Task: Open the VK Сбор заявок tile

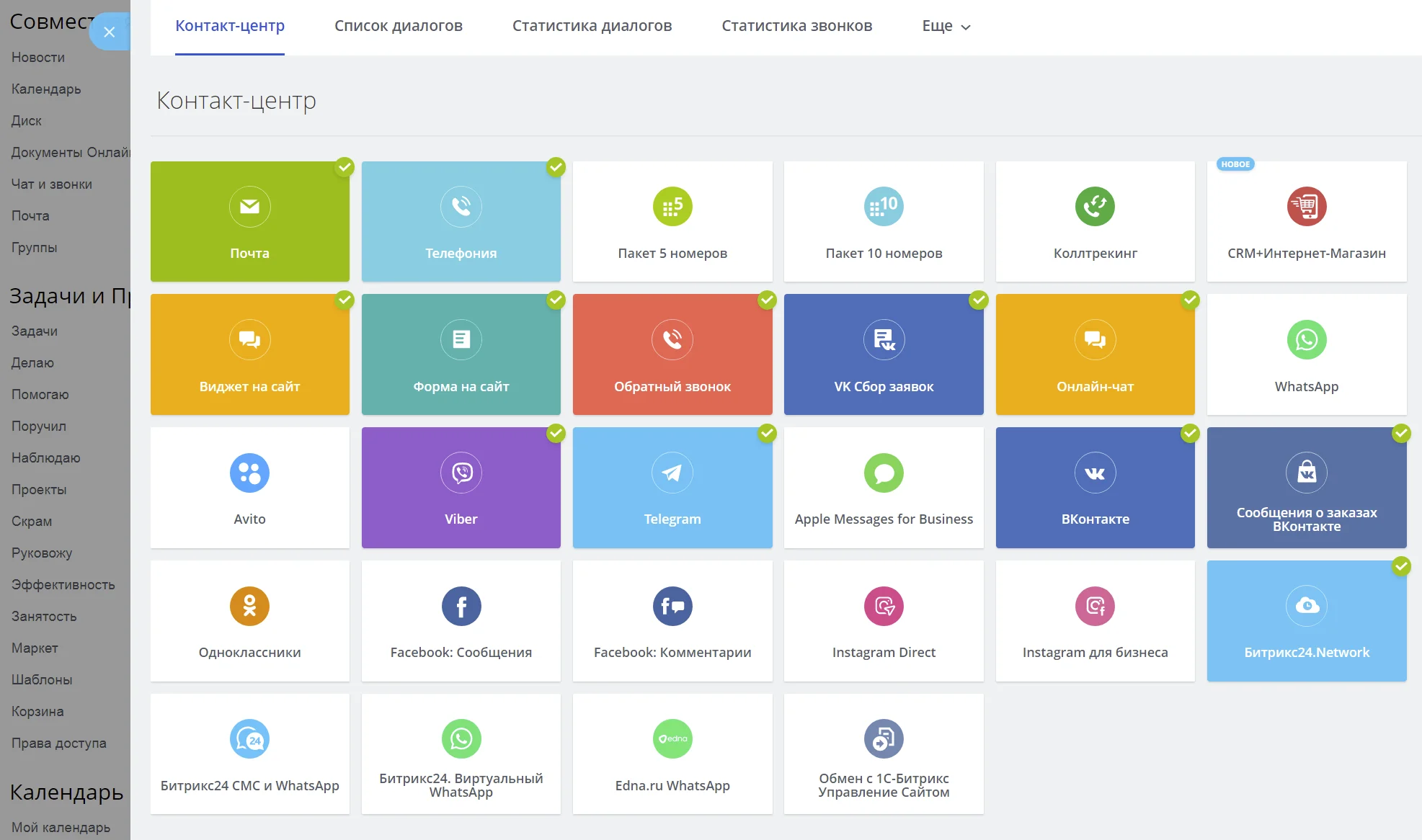Action: tap(884, 354)
